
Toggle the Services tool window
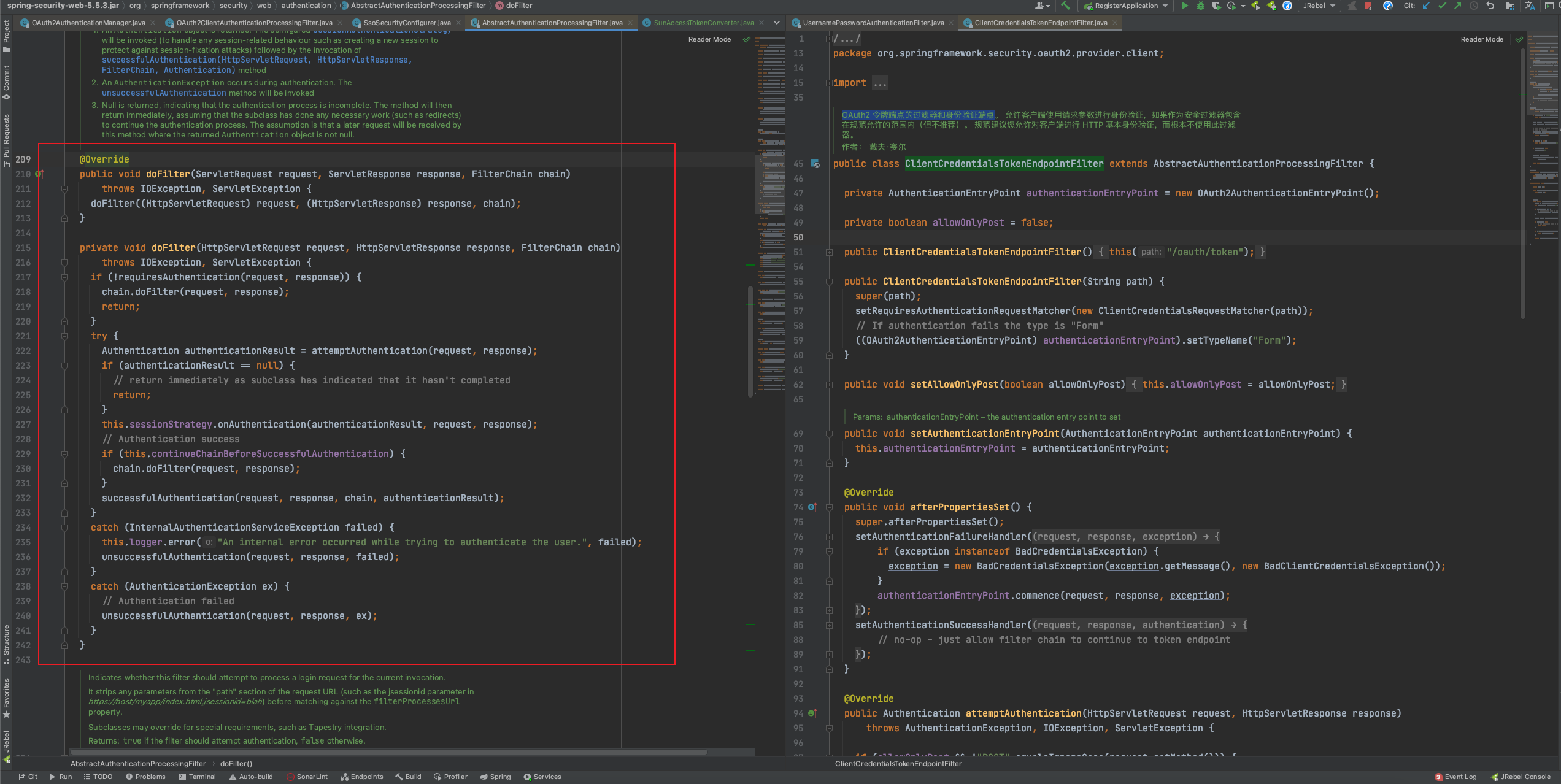pyautogui.click(x=542, y=777)
